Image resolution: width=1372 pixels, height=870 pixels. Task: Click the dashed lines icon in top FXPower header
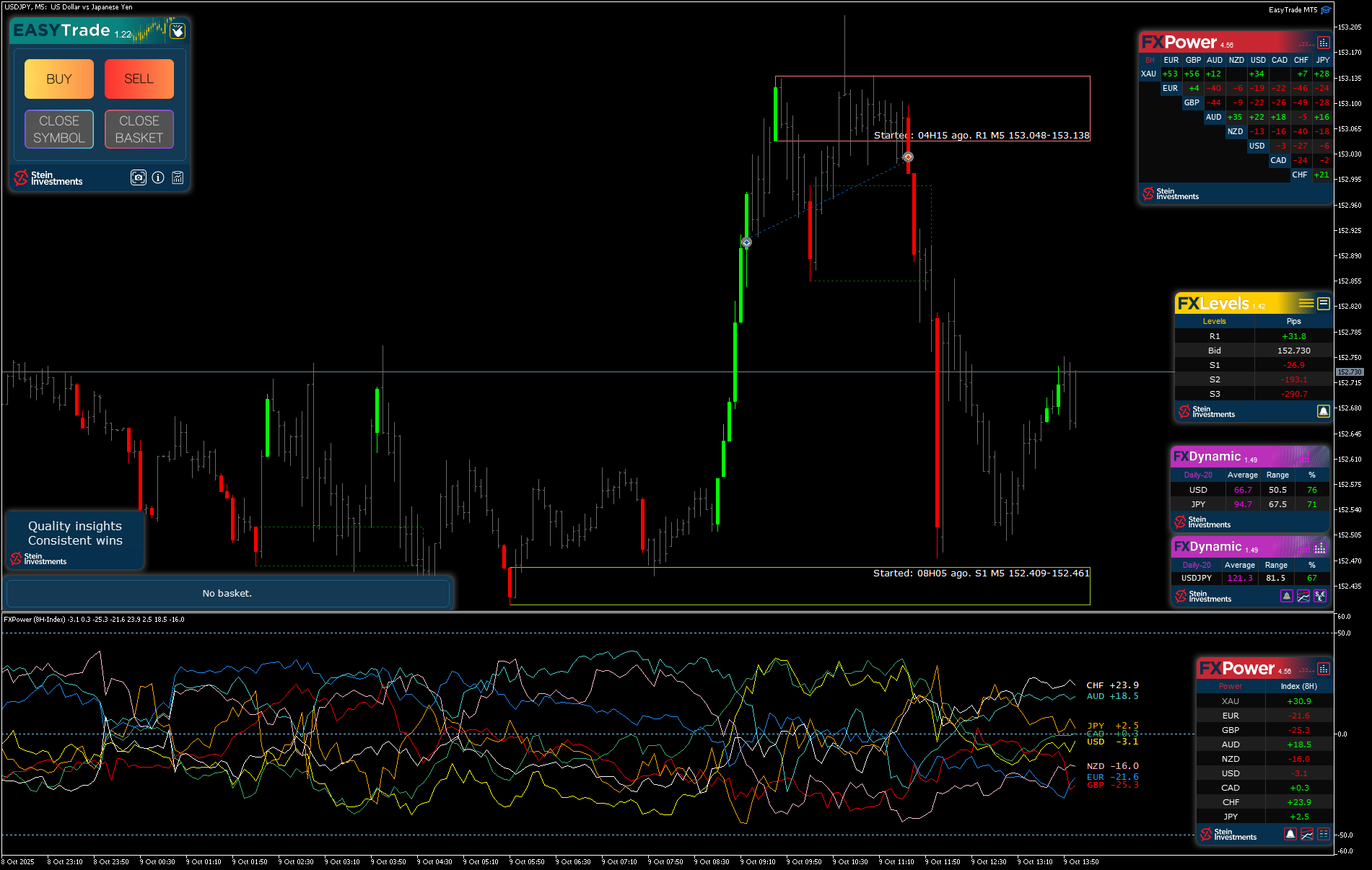click(x=1306, y=43)
